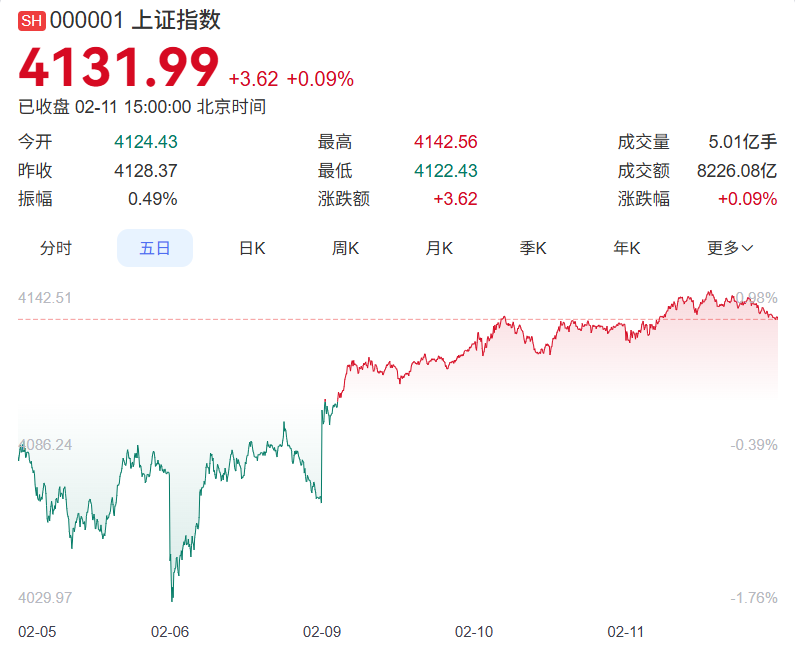Viewport: 795px width, 656px height.
Task: Click the red SH exchange badge
Action: 31,21
